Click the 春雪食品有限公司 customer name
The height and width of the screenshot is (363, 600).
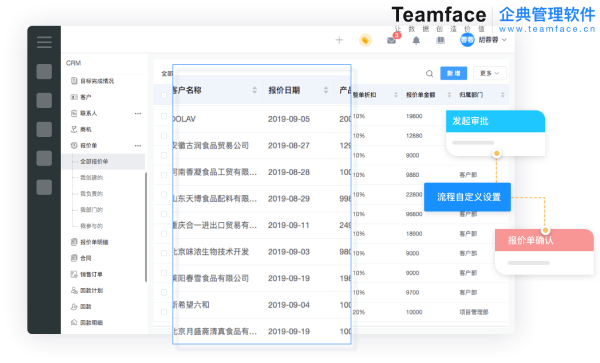pos(210,278)
